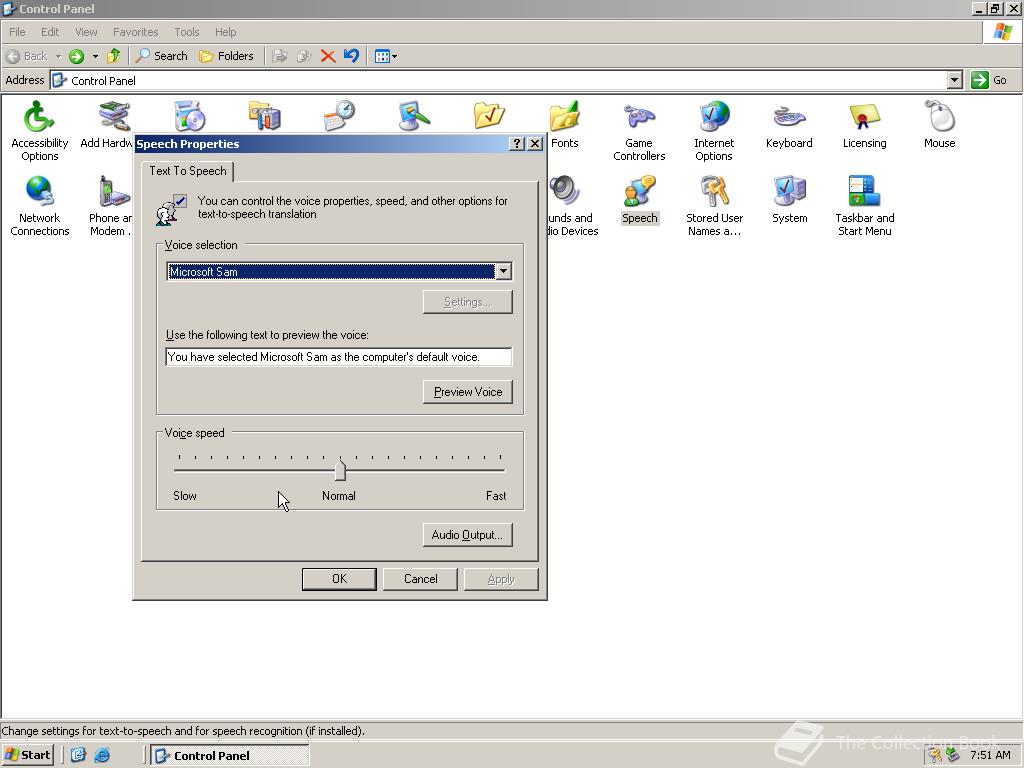Click the Control Panel taskbar button
The height and width of the screenshot is (768, 1024).
tap(230, 756)
